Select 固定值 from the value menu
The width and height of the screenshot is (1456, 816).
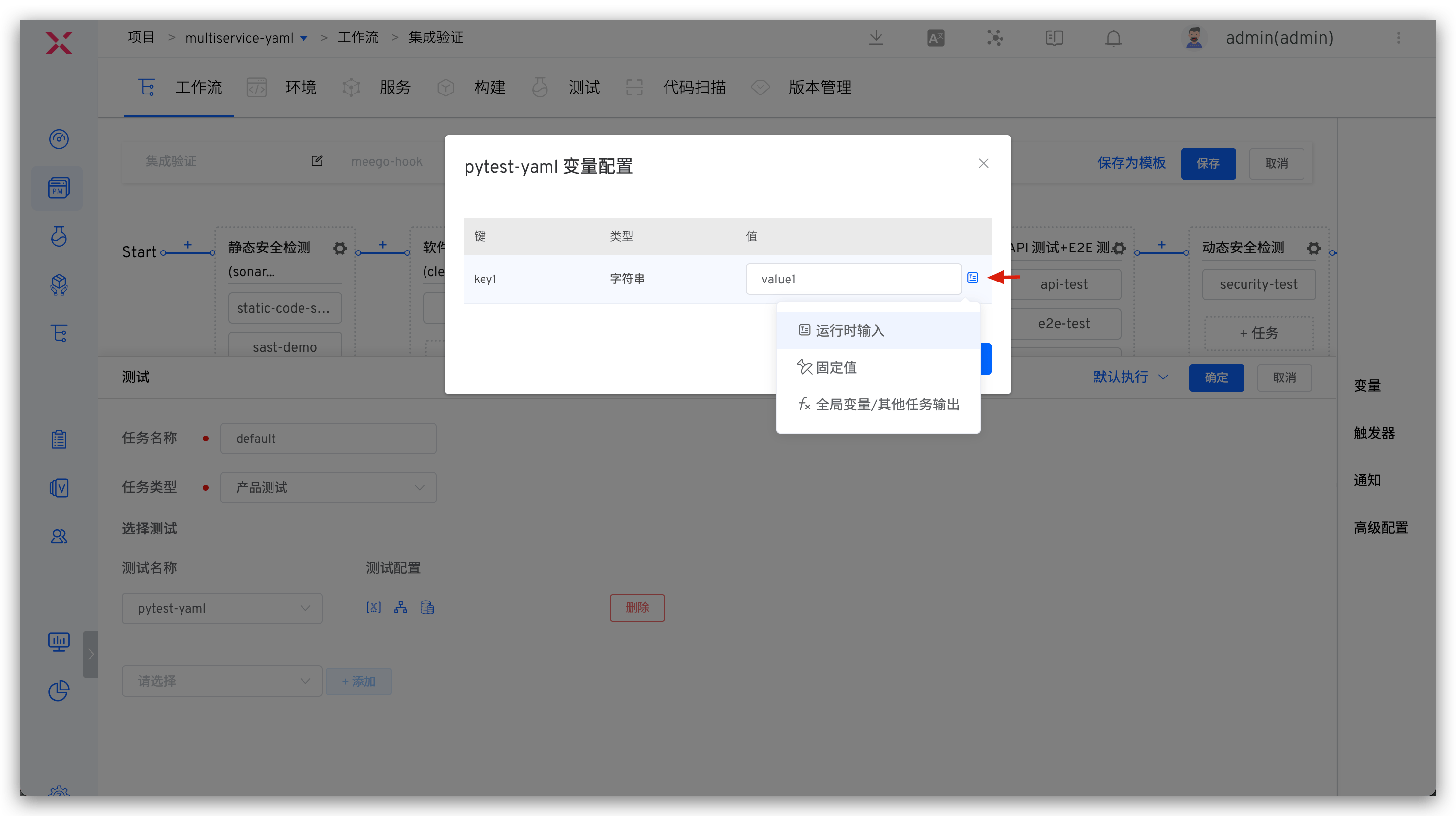point(836,367)
